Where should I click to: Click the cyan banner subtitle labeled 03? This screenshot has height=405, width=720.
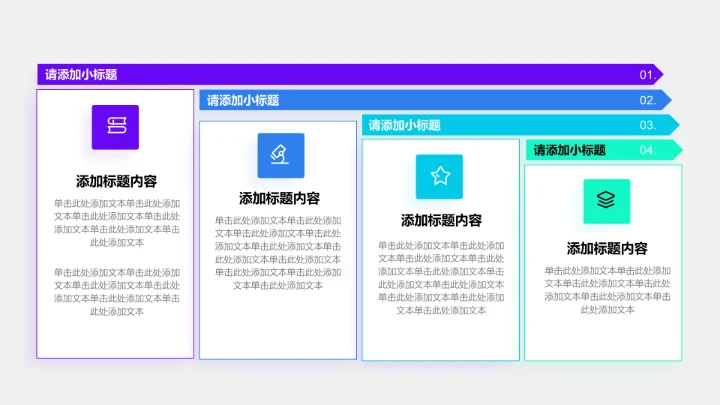point(404,125)
